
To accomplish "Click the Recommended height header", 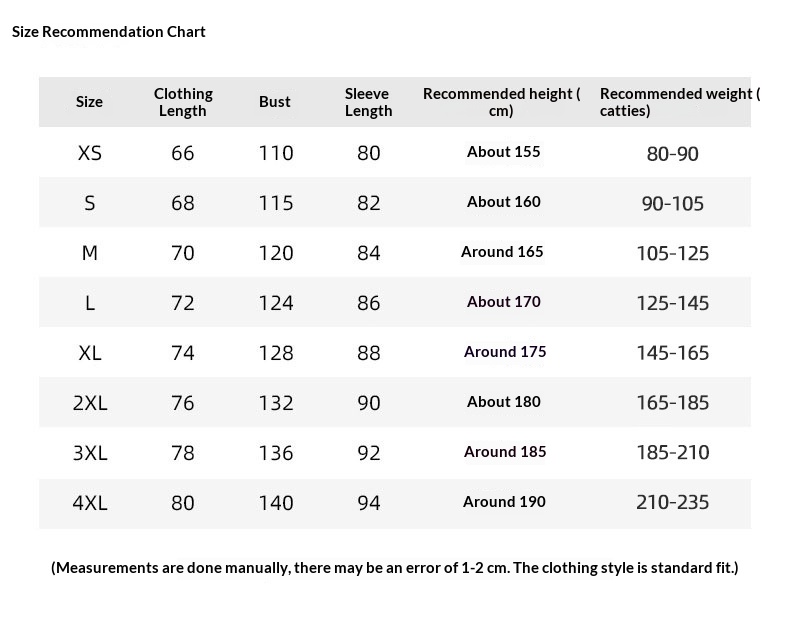I will coord(502,102).
